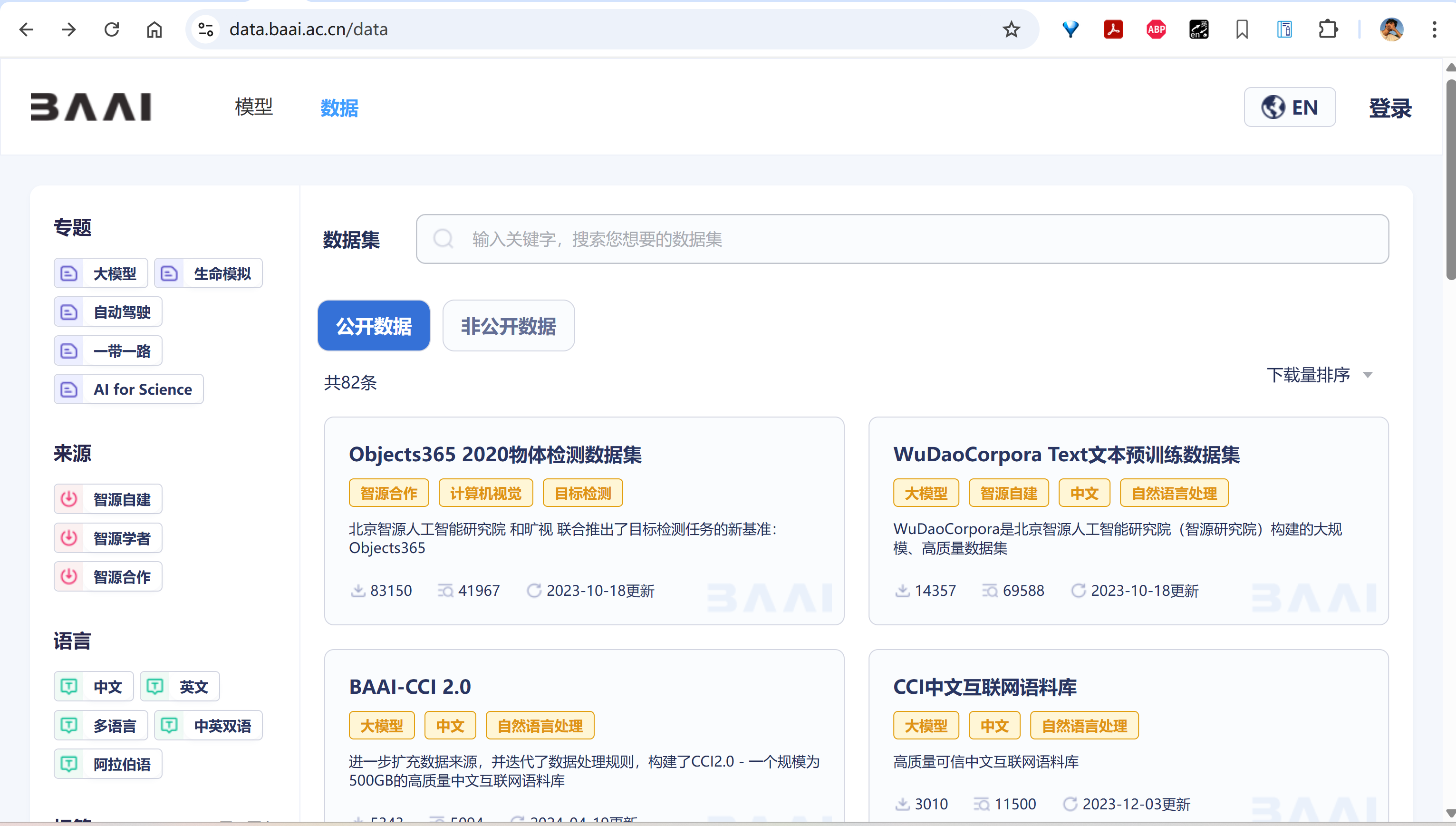
Task: Open the Adobe Acrobat extension icon
Action: [x=1113, y=29]
